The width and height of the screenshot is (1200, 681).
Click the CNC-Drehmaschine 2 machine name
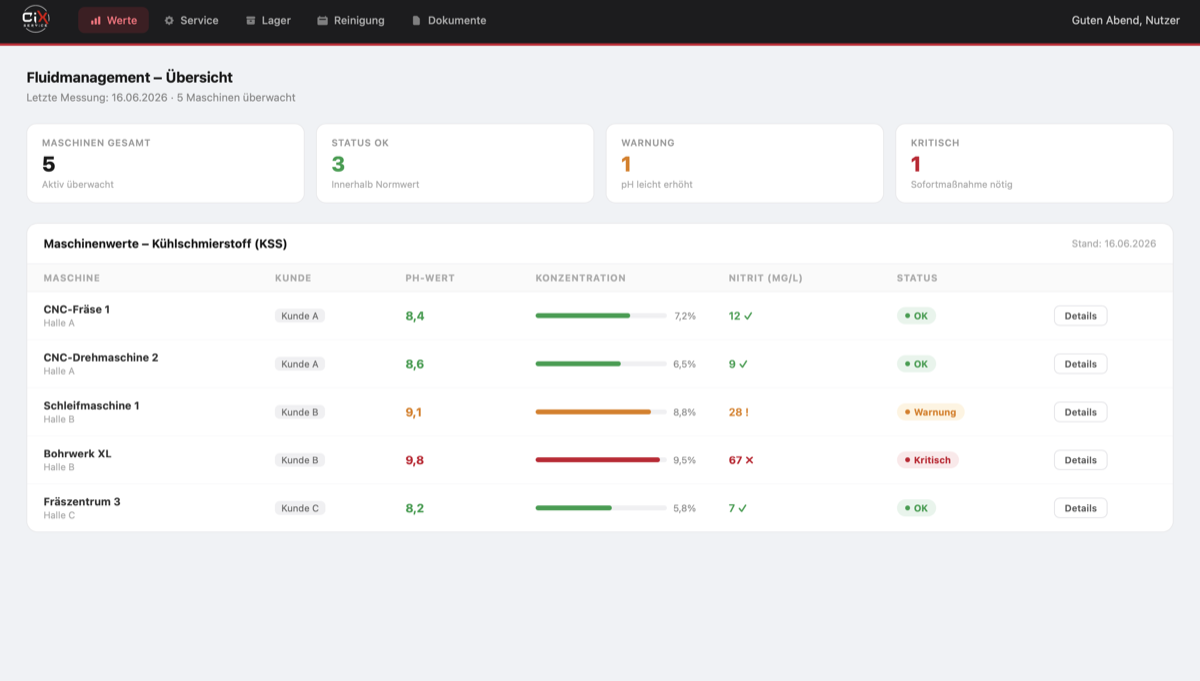click(101, 358)
